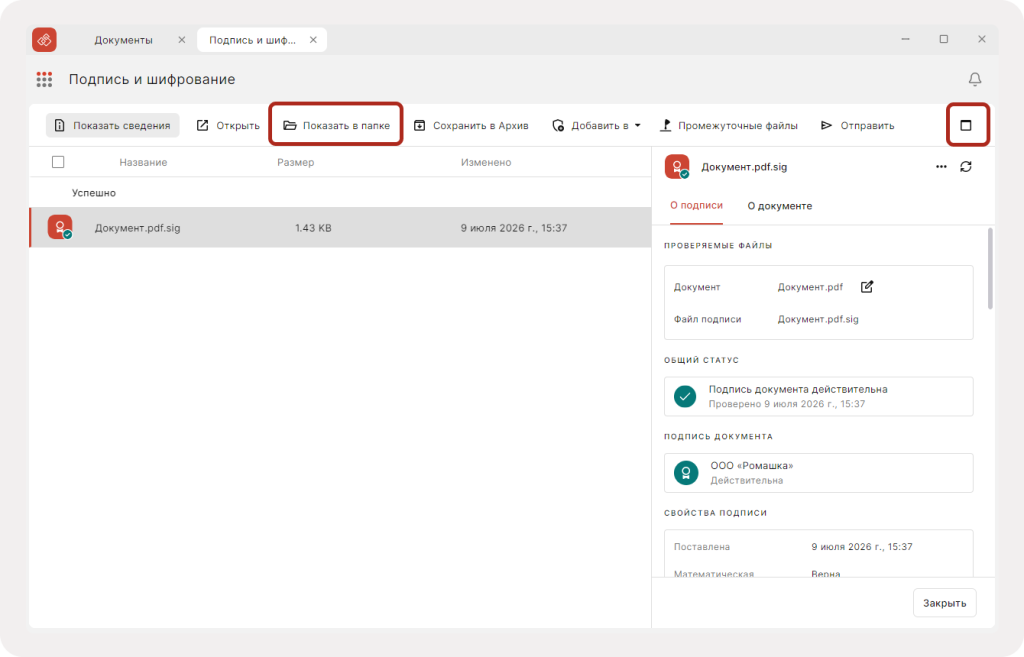Switch to the О документе tab
This screenshot has width=1024, height=657.
[780, 206]
